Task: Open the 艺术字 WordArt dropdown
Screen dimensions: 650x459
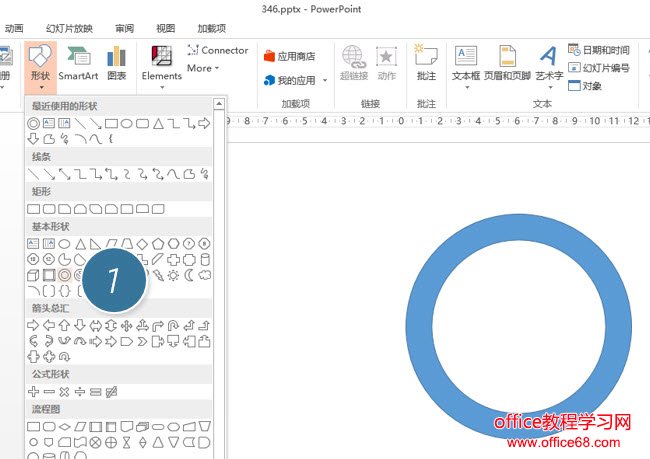Action: coord(548,65)
